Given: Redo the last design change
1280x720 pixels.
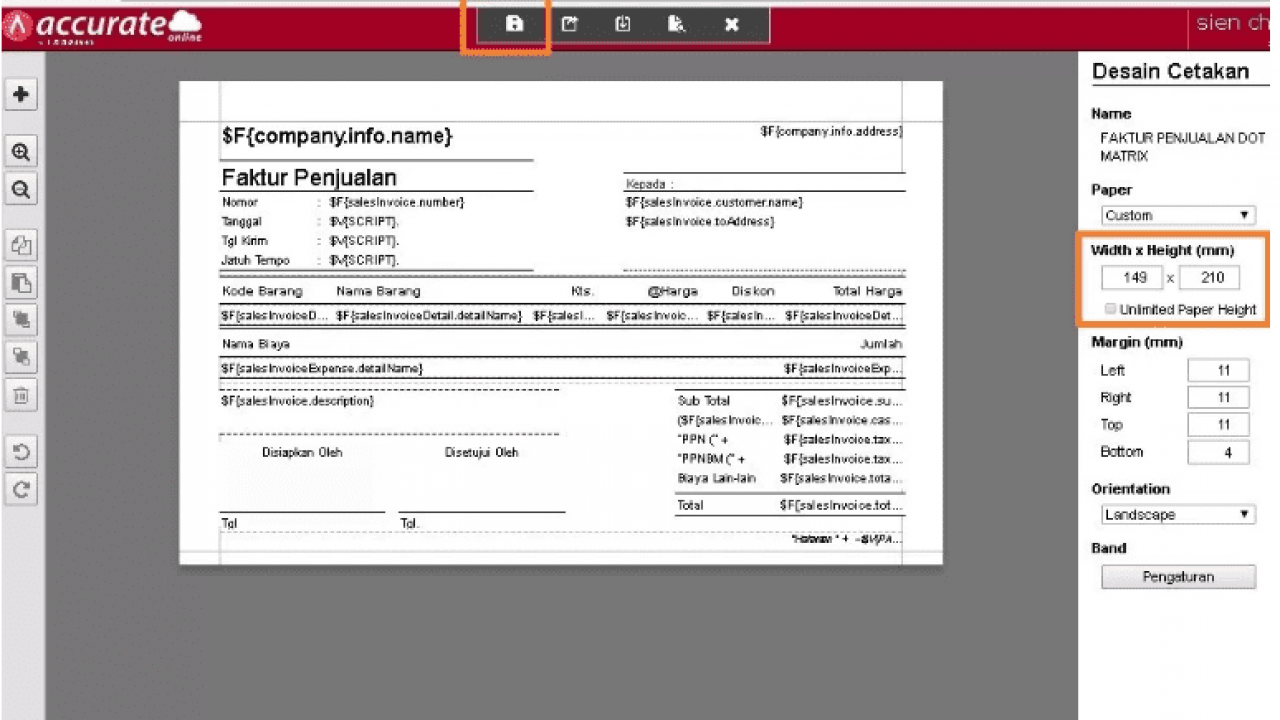Looking at the screenshot, I should click(21, 489).
